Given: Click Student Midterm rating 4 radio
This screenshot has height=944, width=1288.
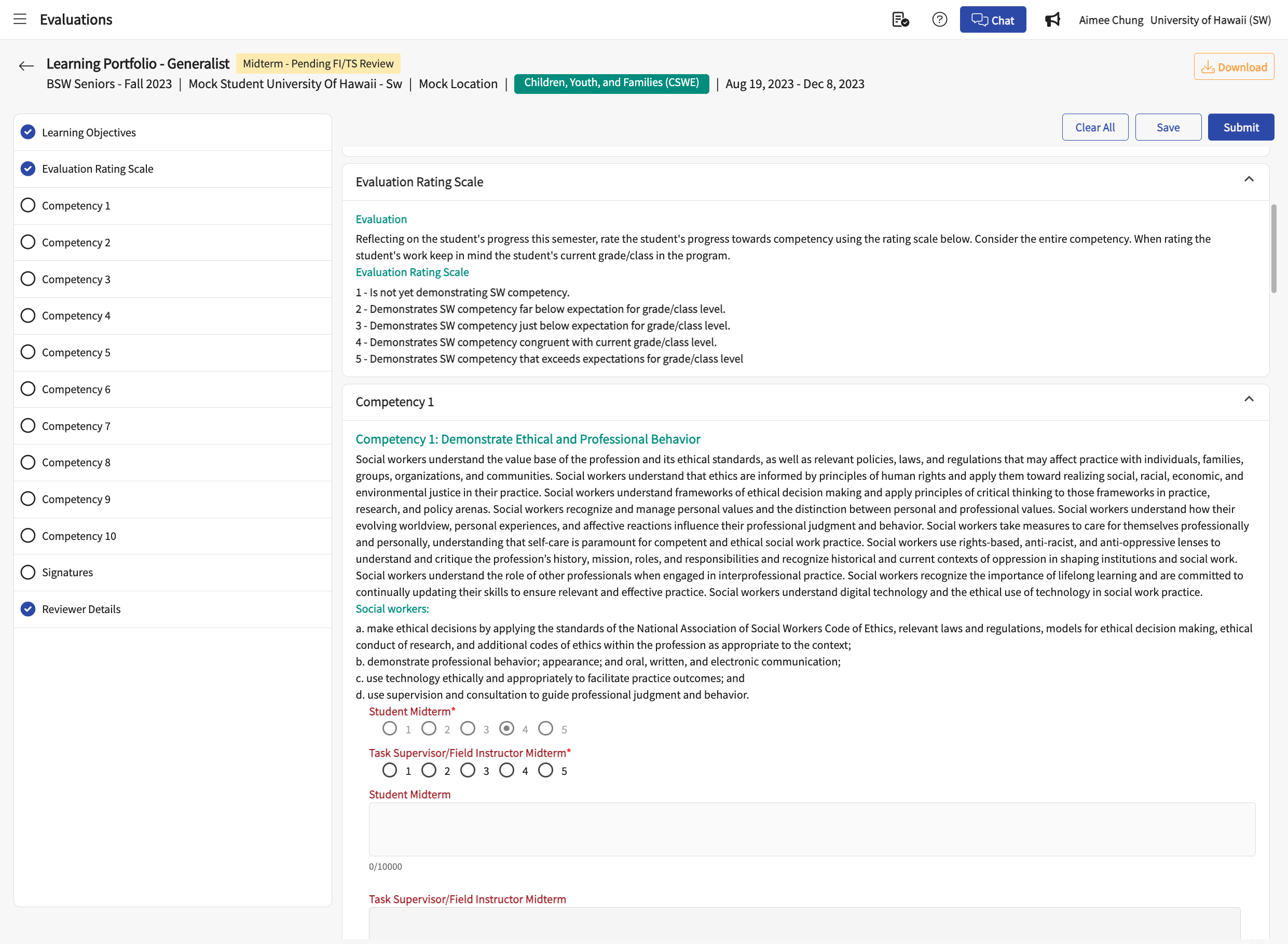Looking at the screenshot, I should point(506,729).
